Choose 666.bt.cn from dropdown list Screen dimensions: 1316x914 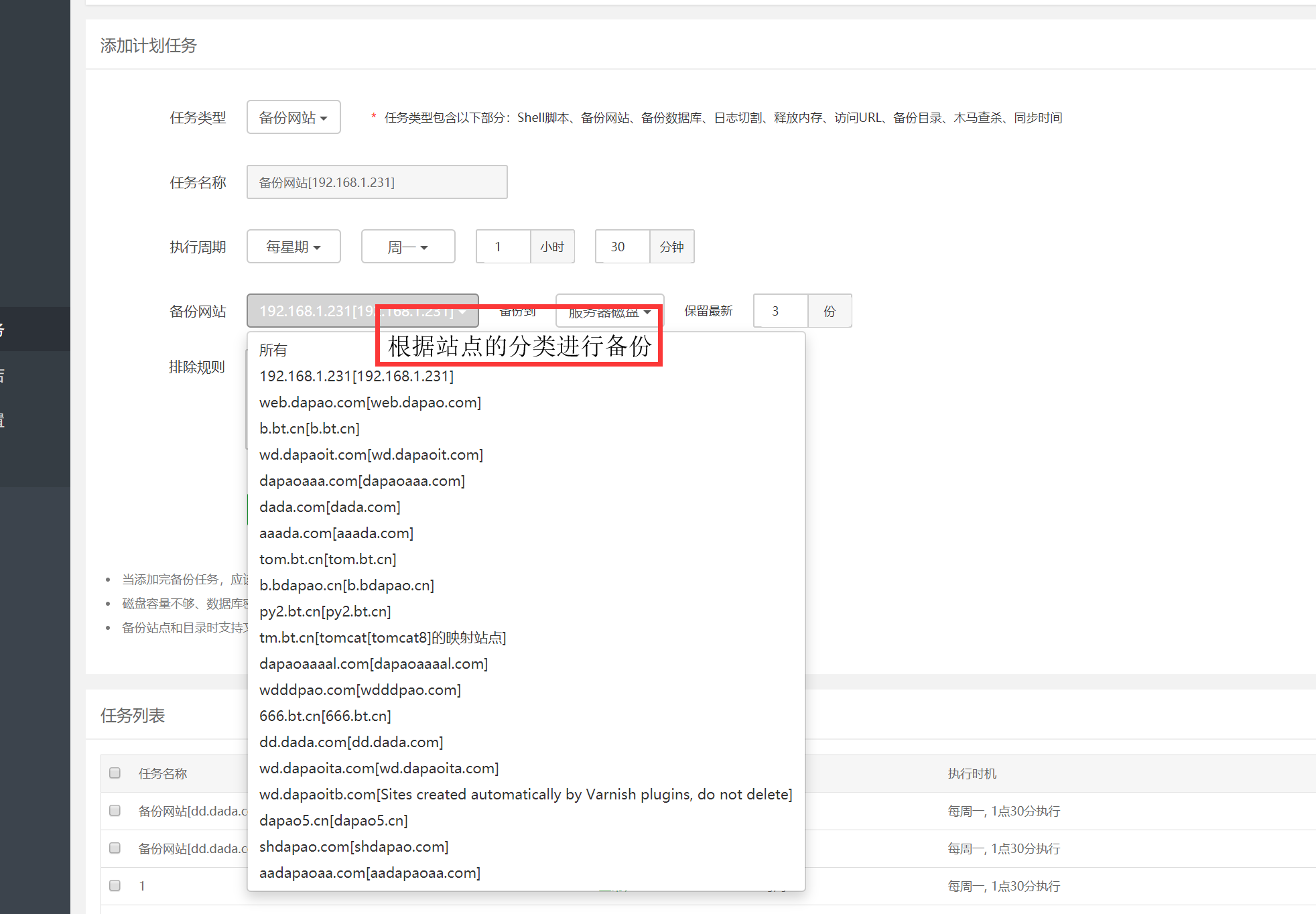pos(325,716)
